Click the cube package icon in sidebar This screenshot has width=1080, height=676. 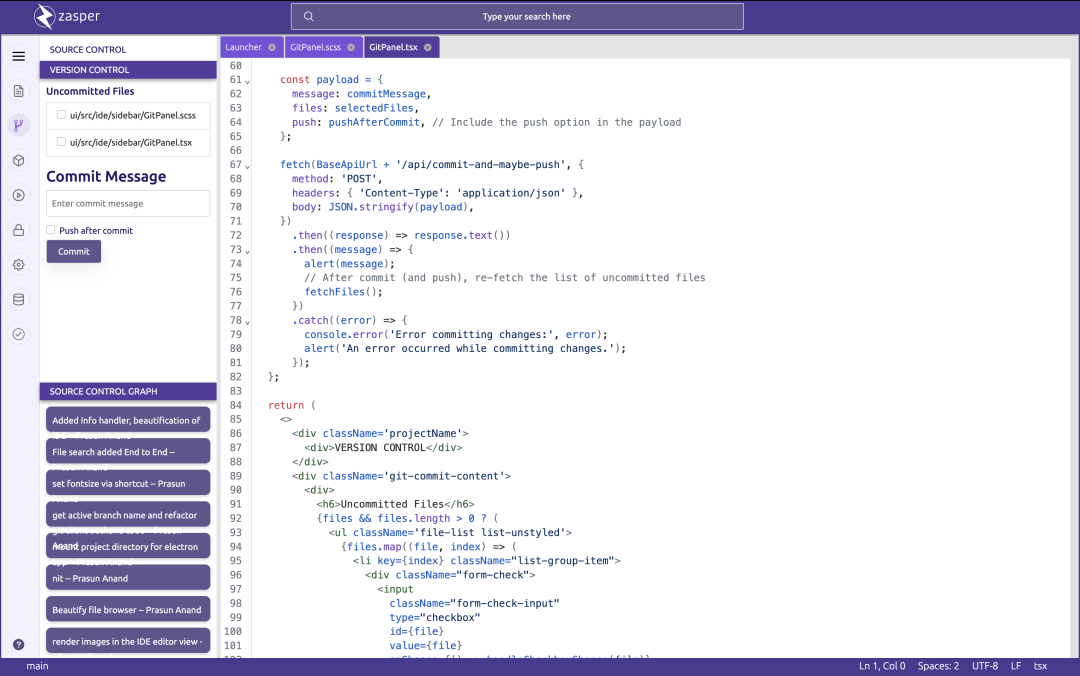(x=18, y=160)
